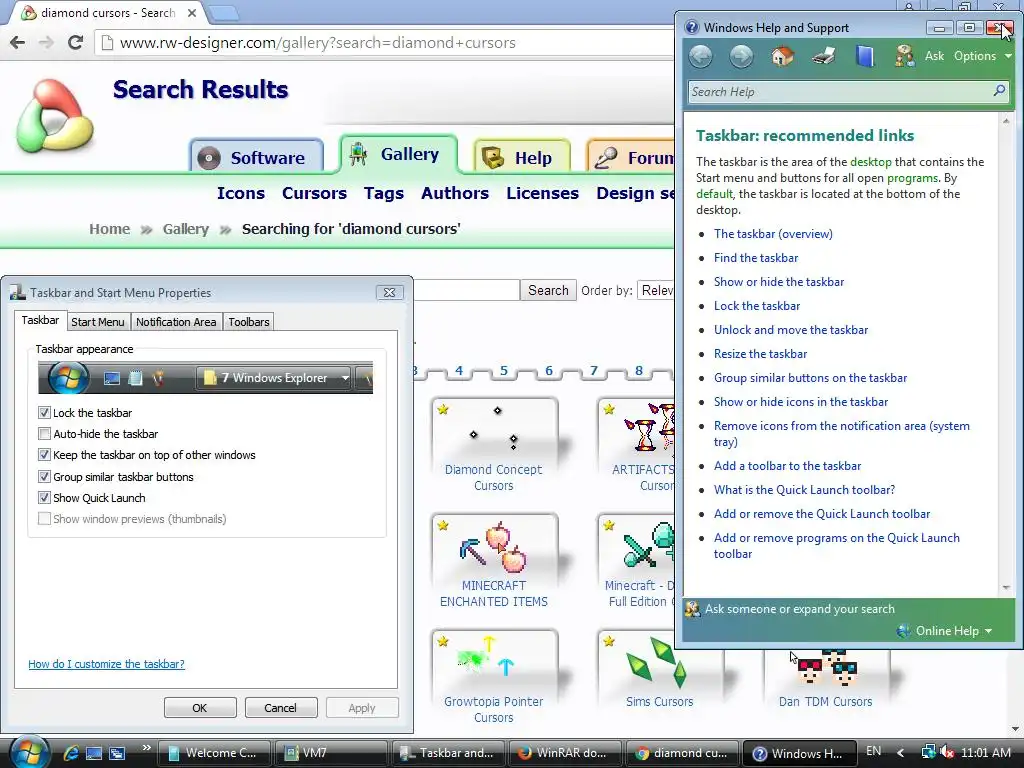
Task: Expand Quick Launch overflow chevron
Action: click(146, 747)
